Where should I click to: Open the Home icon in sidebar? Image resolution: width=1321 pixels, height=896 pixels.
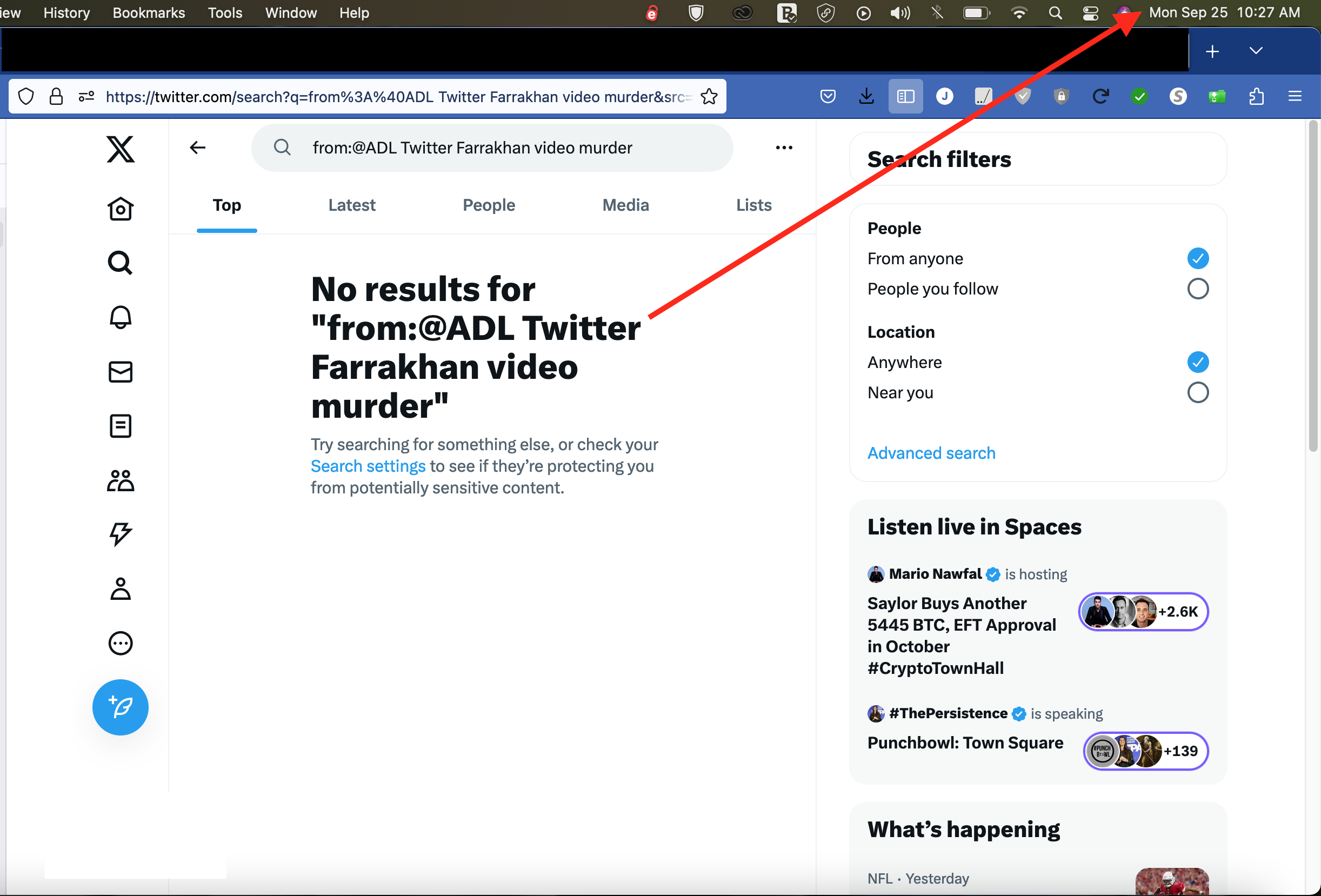point(120,209)
